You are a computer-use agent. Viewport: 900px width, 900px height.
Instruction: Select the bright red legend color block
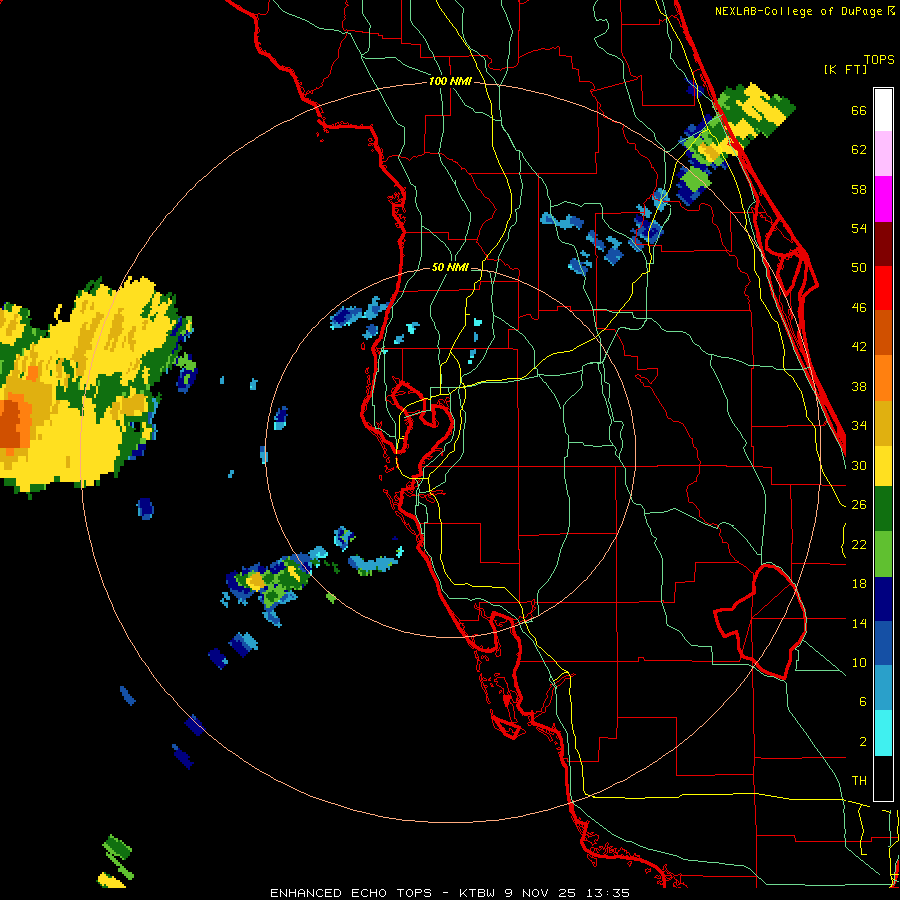883,288
